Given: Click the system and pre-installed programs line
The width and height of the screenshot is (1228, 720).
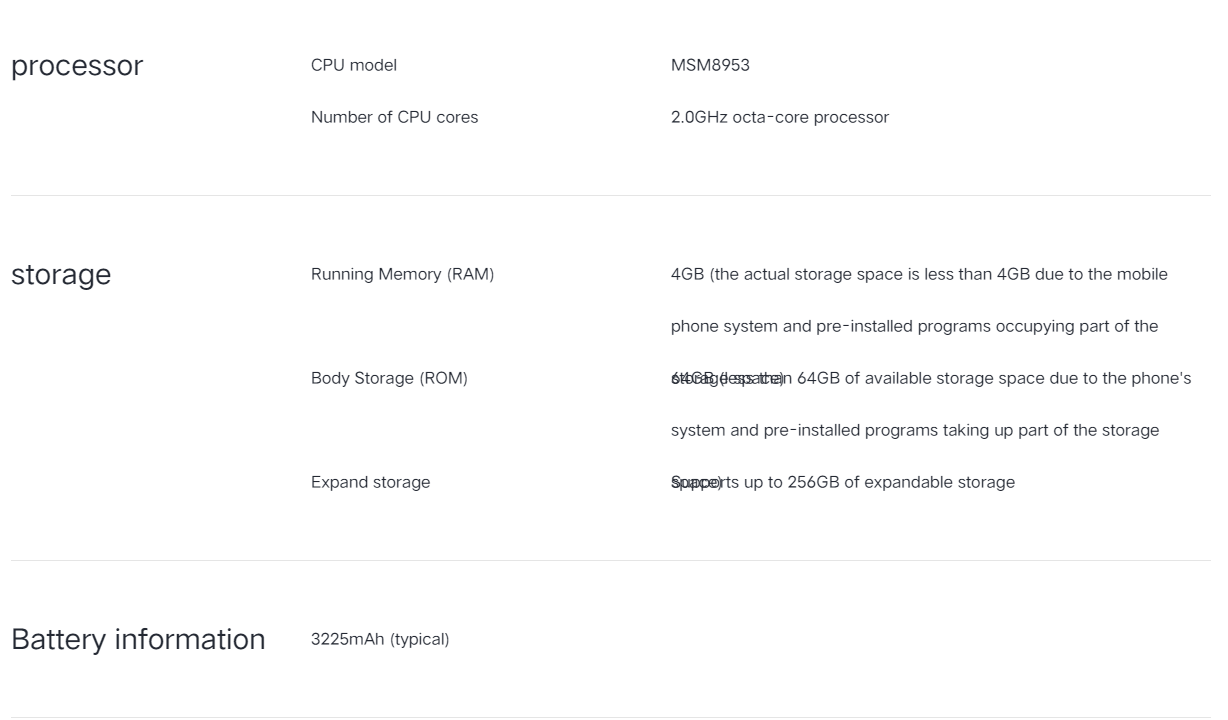Looking at the screenshot, I should pyautogui.click(x=915, y=430).
